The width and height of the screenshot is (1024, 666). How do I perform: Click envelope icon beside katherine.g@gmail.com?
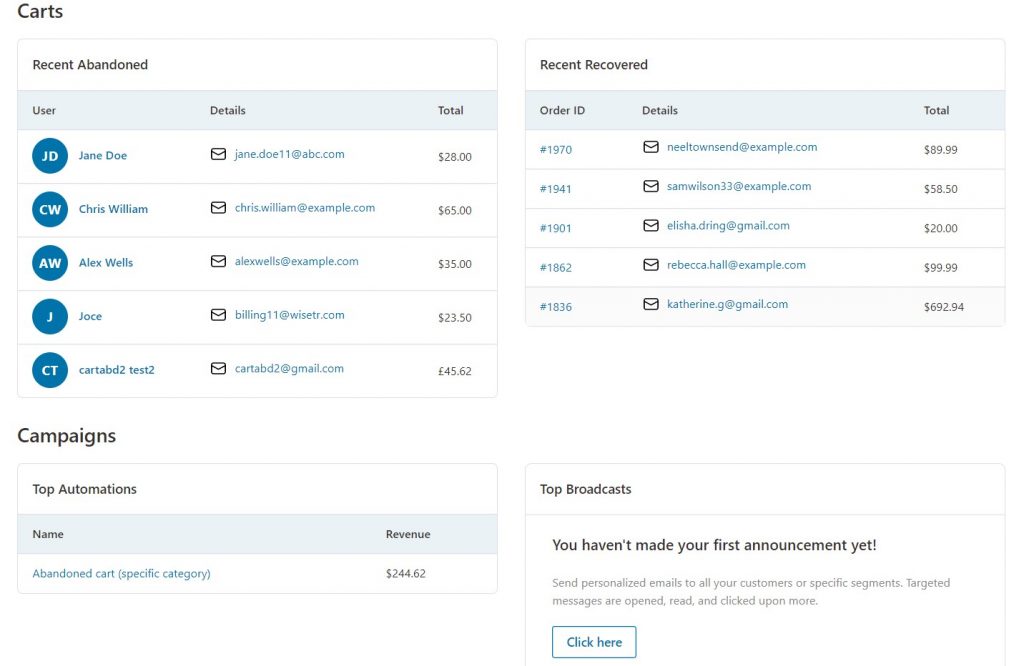click(x=650, y=304)
